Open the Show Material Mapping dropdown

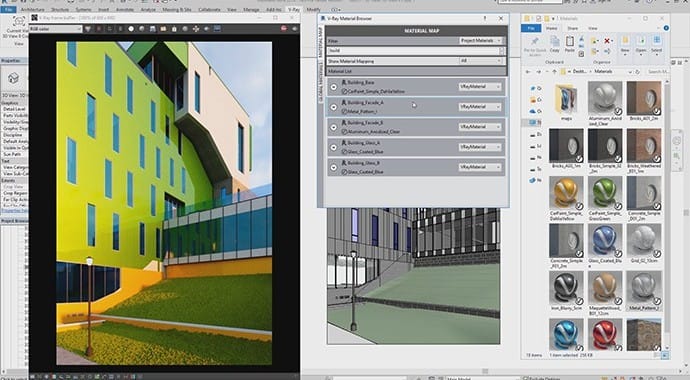[x=481, y=61]
